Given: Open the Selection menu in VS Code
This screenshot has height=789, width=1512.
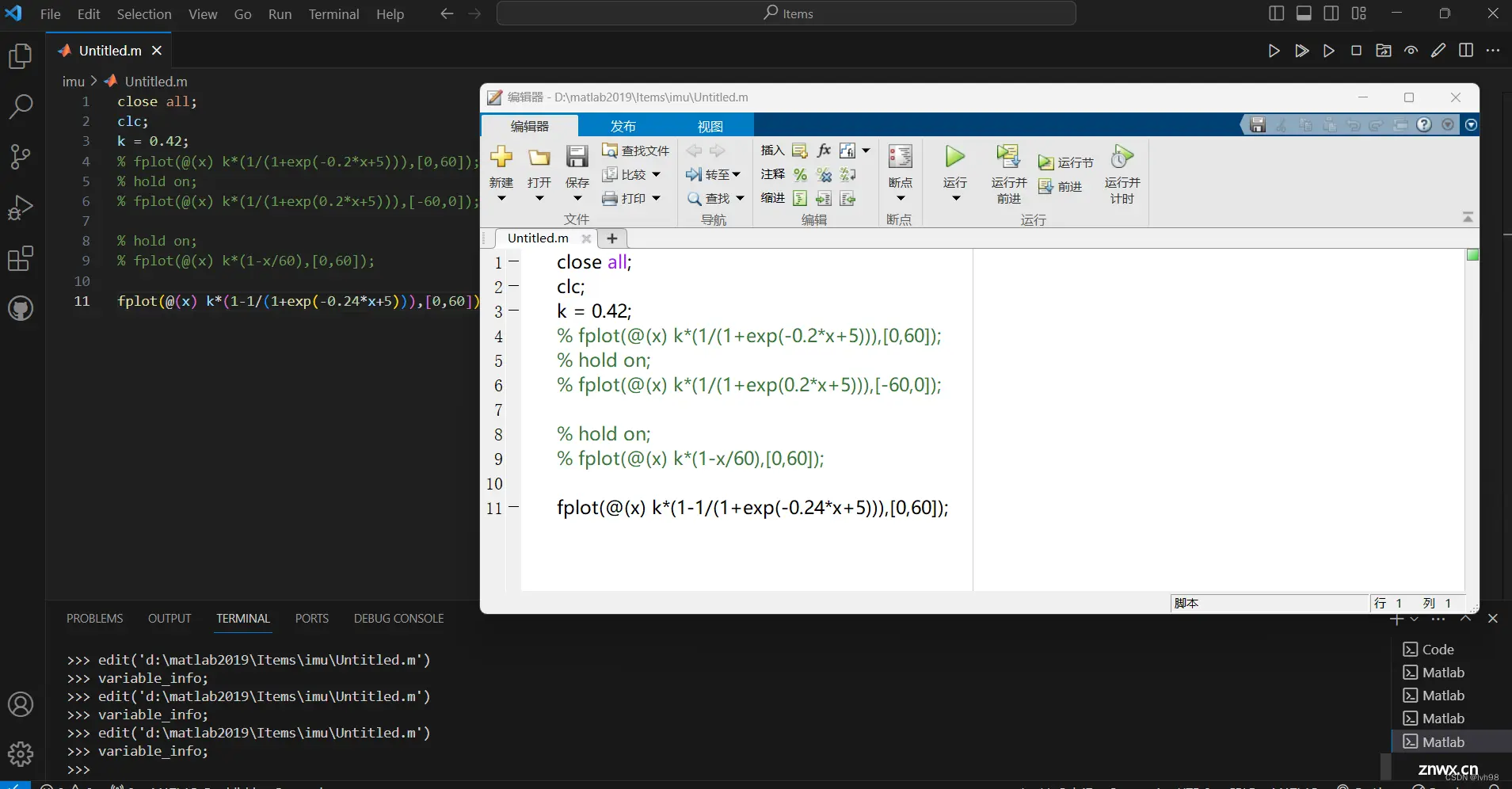Looking at the screenshot, I should (144, 14).
